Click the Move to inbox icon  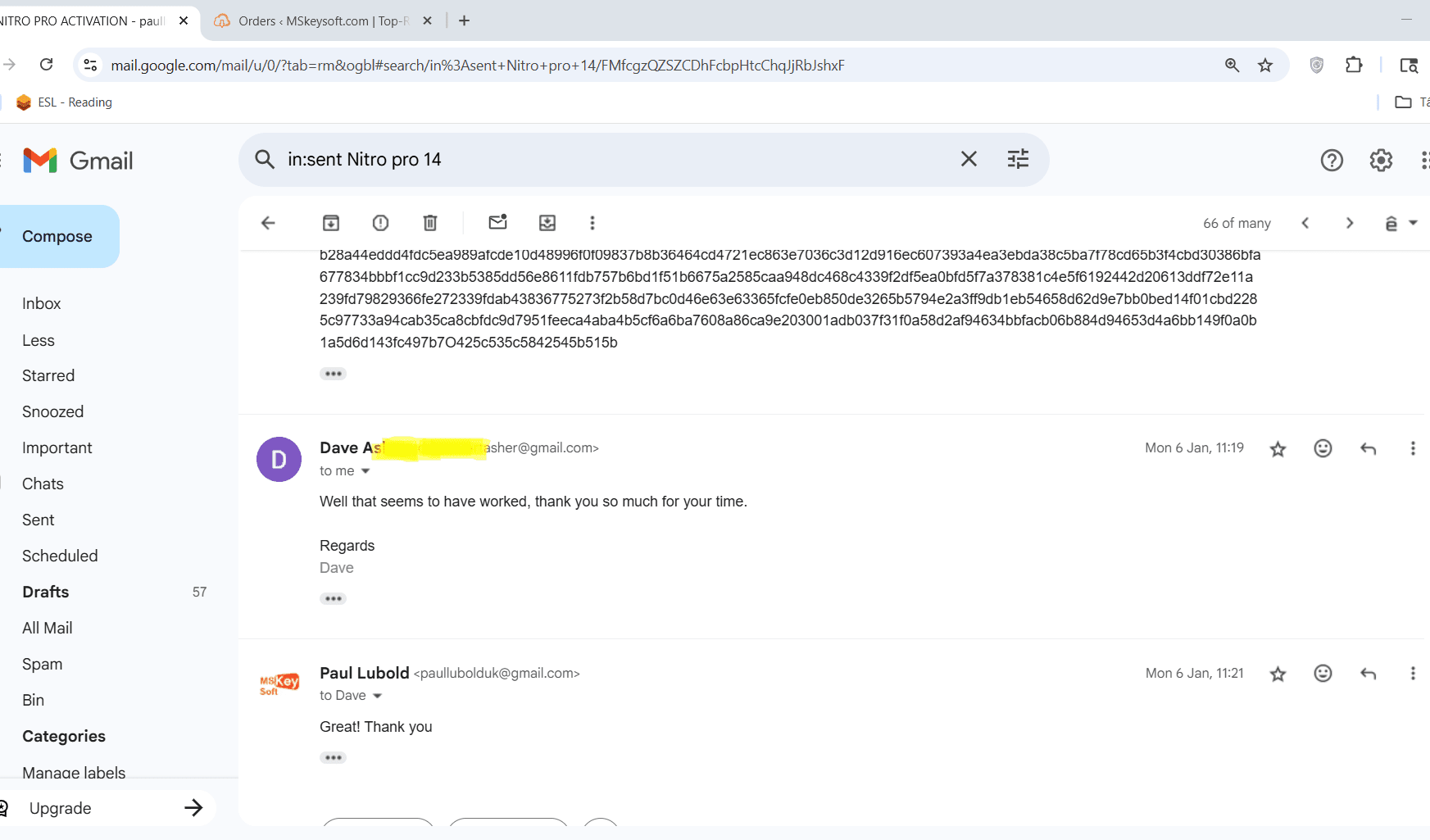(x=547, y=223)
